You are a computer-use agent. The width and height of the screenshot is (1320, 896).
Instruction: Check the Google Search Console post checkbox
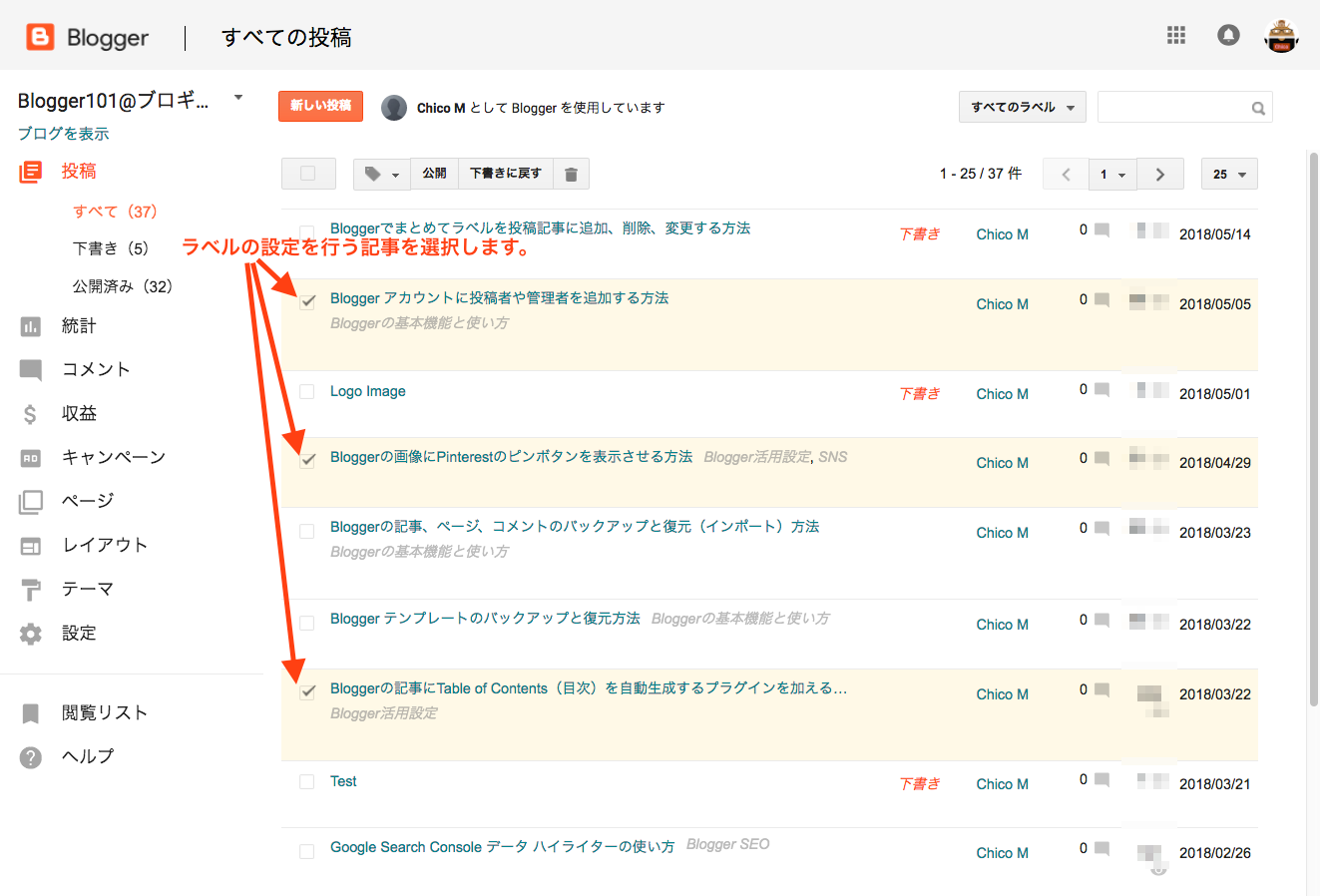pos(307,852)
